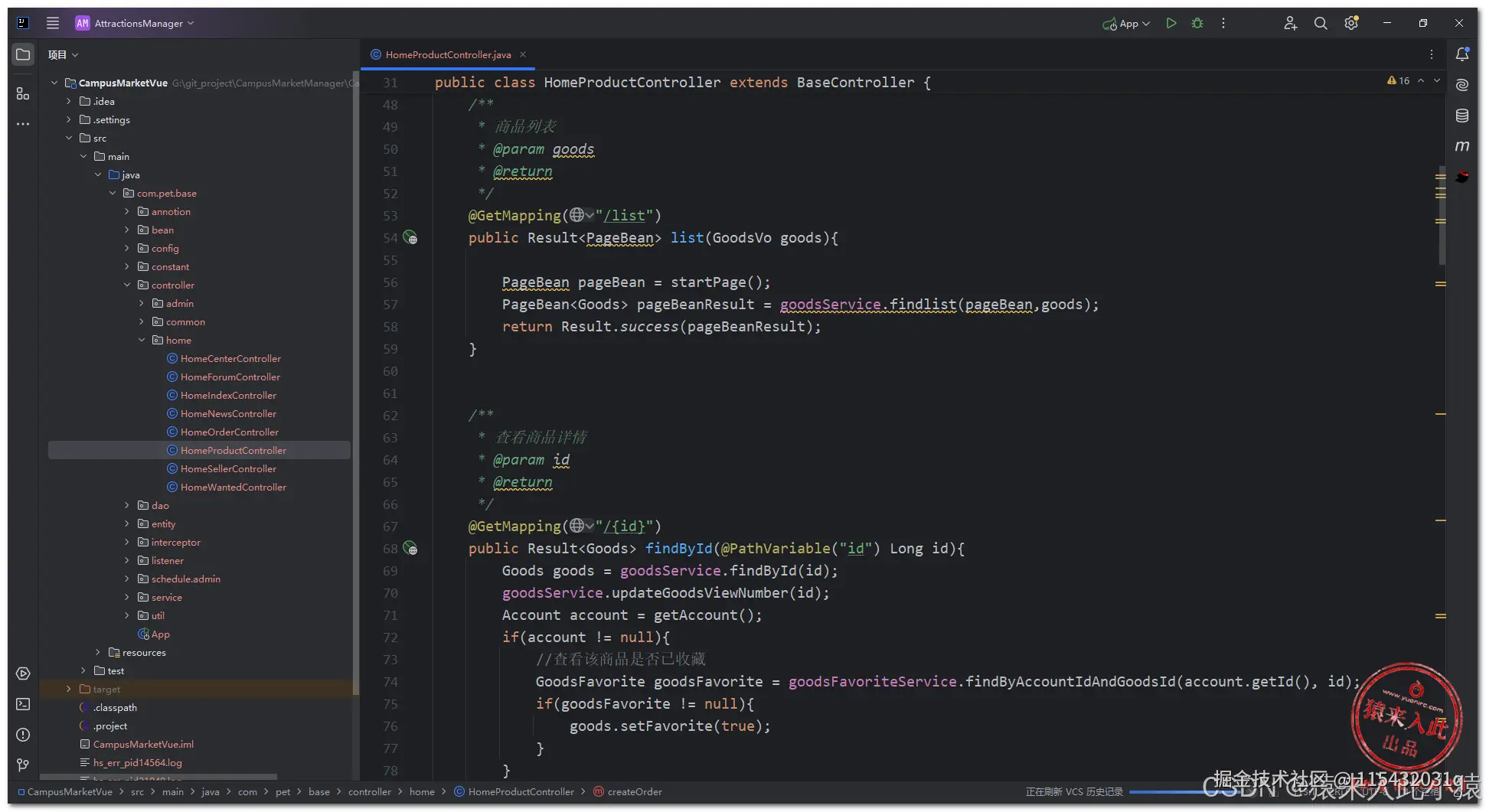Open the Terminal tool window
Screen dimensions: 1486x812
coord(23,704)
